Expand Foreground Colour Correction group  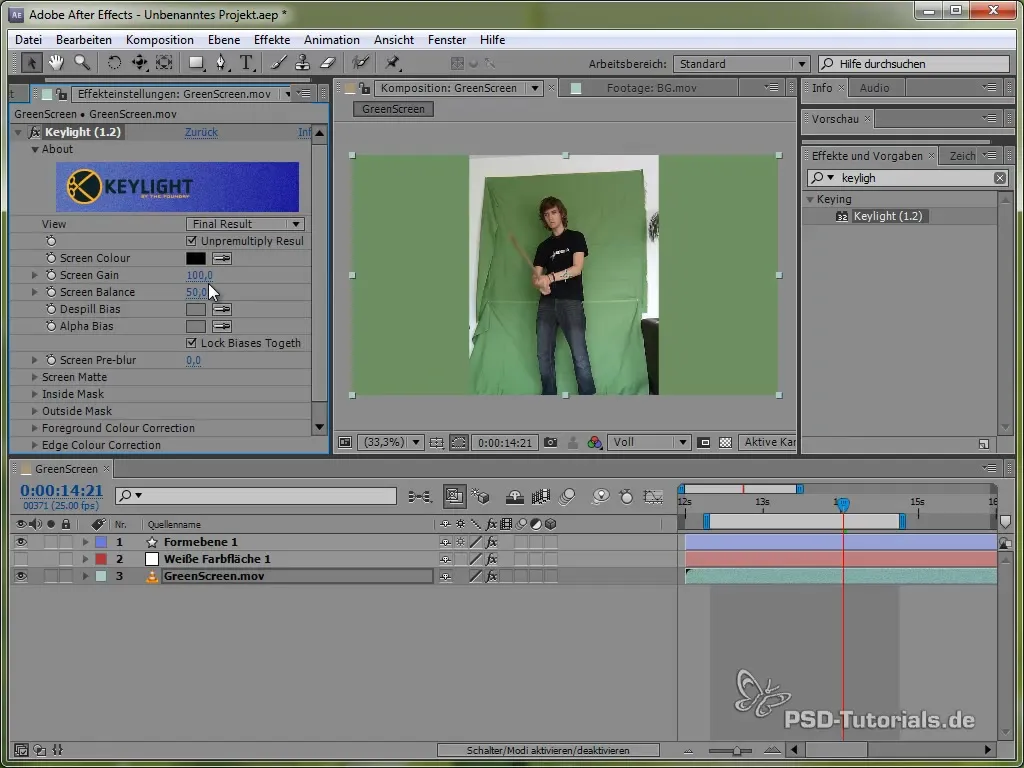pos(35,428)
